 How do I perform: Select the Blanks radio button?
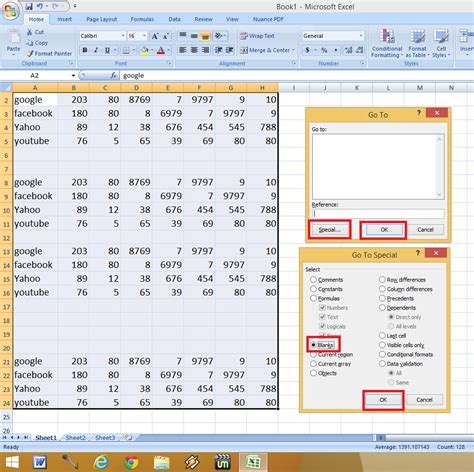[313, 345]
